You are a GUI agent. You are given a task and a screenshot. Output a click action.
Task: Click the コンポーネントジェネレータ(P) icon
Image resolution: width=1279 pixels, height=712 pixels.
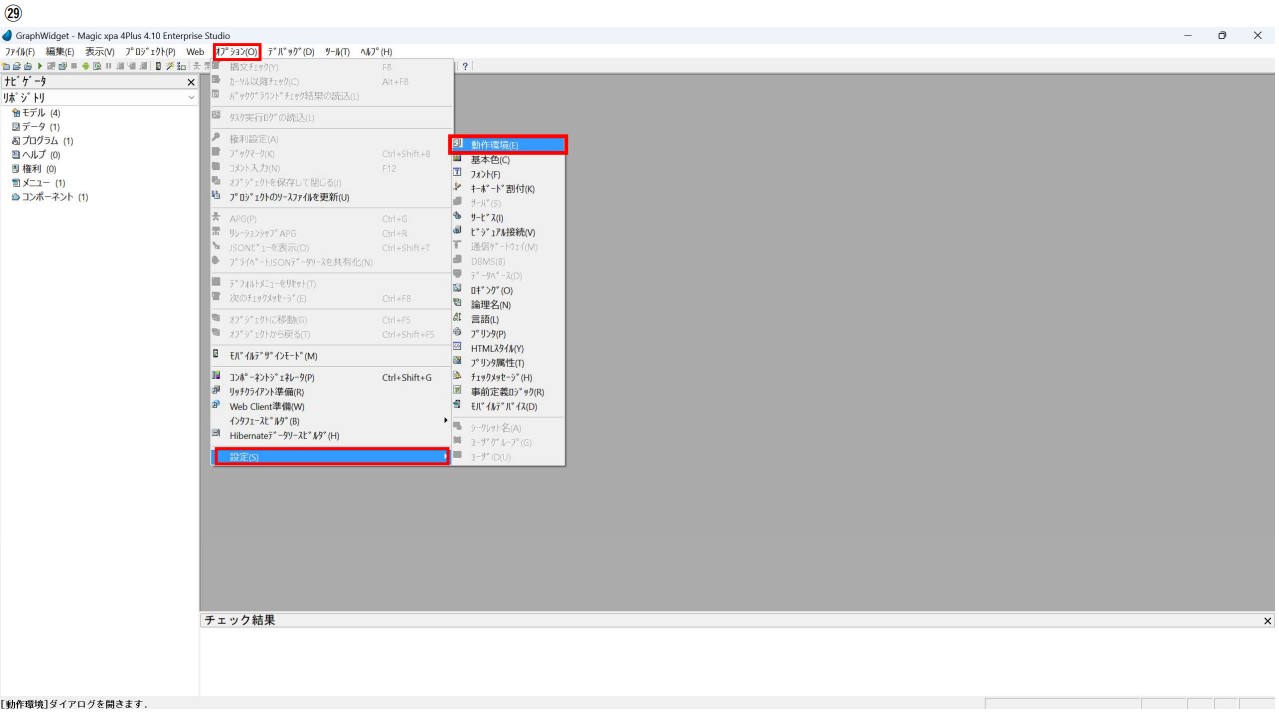coord(216,377)
